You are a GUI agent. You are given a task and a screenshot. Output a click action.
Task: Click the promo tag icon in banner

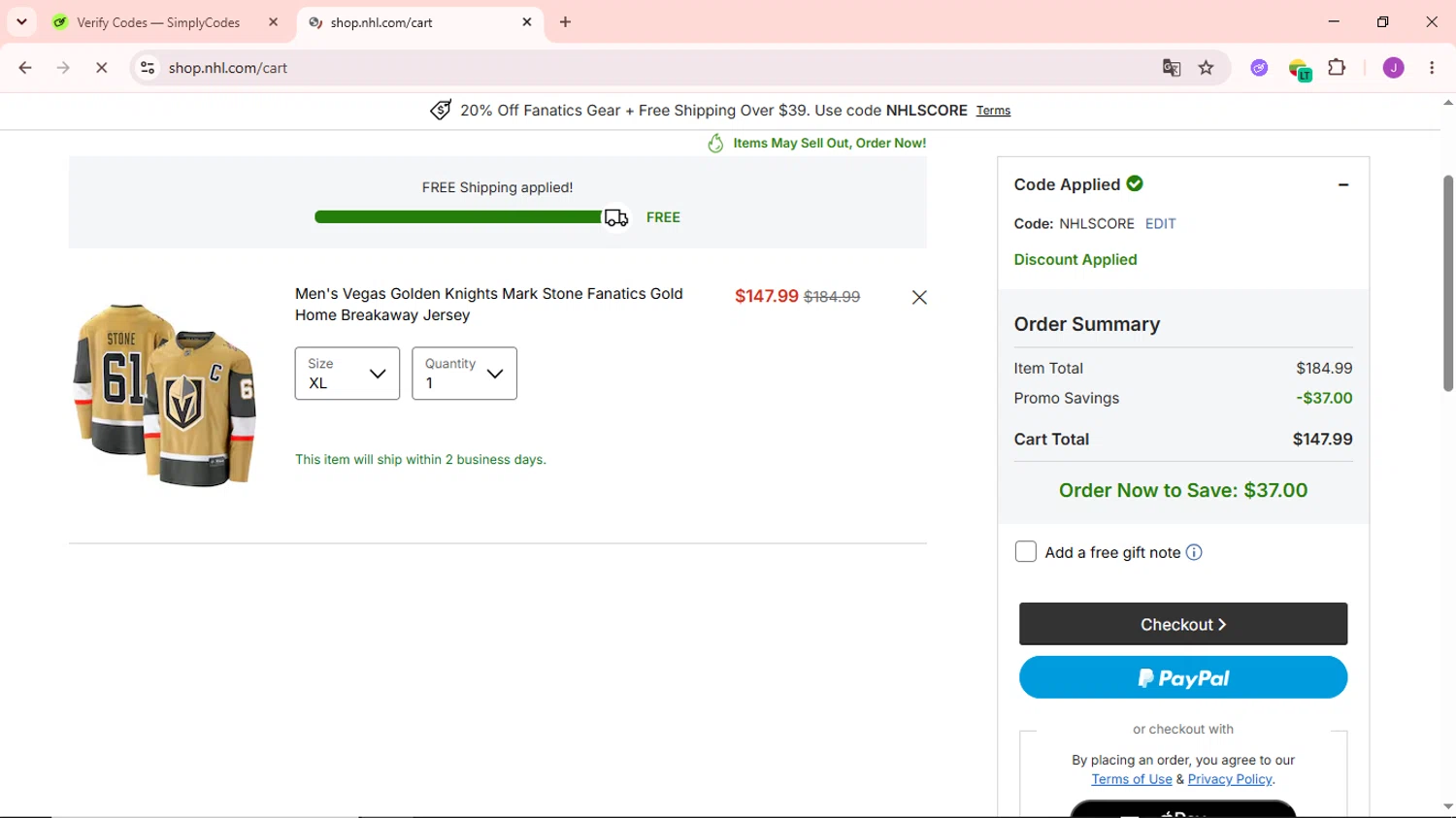click(441, 110)
